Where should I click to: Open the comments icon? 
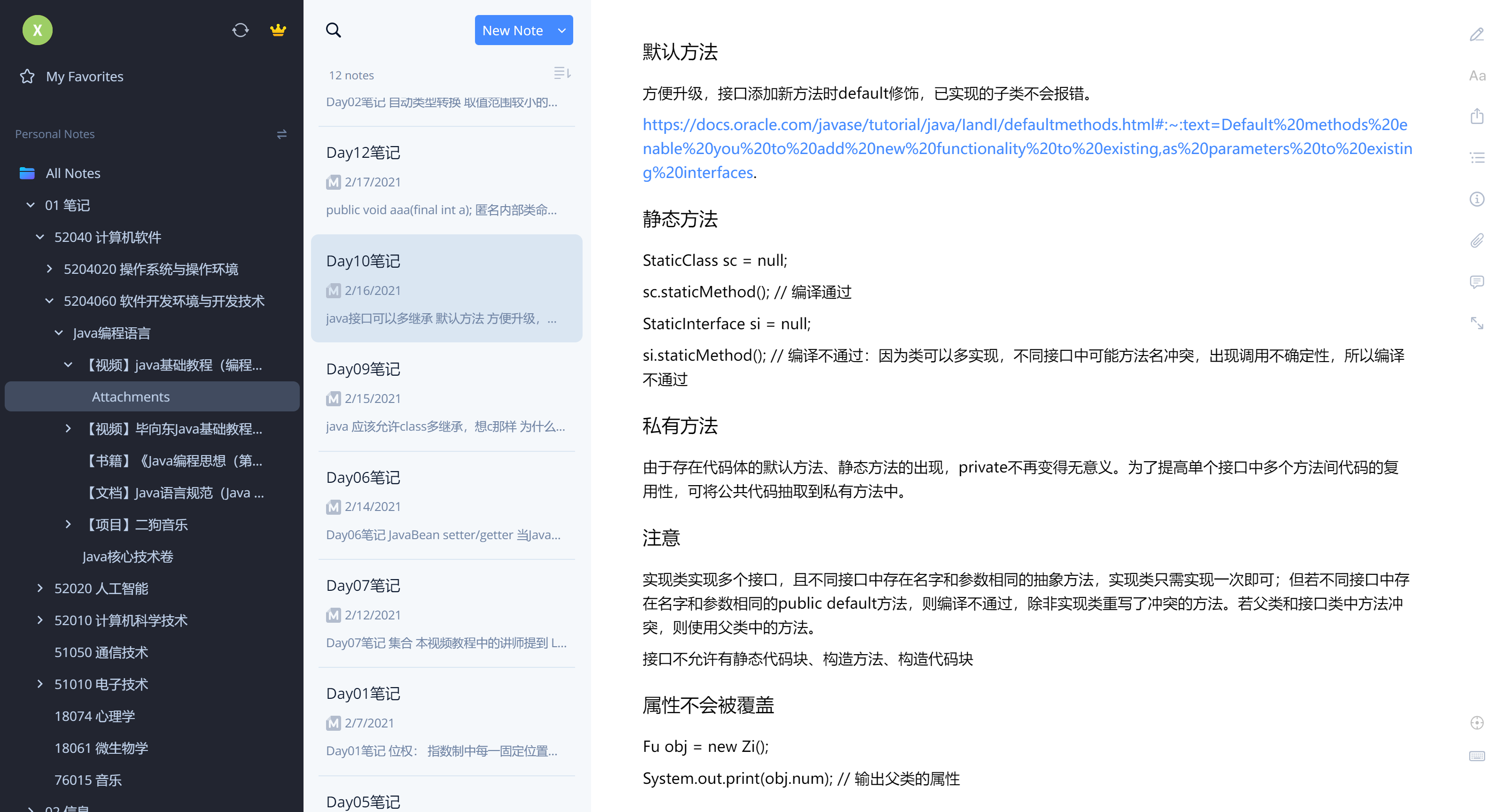pyautogui.click(x=1477, y=282)
